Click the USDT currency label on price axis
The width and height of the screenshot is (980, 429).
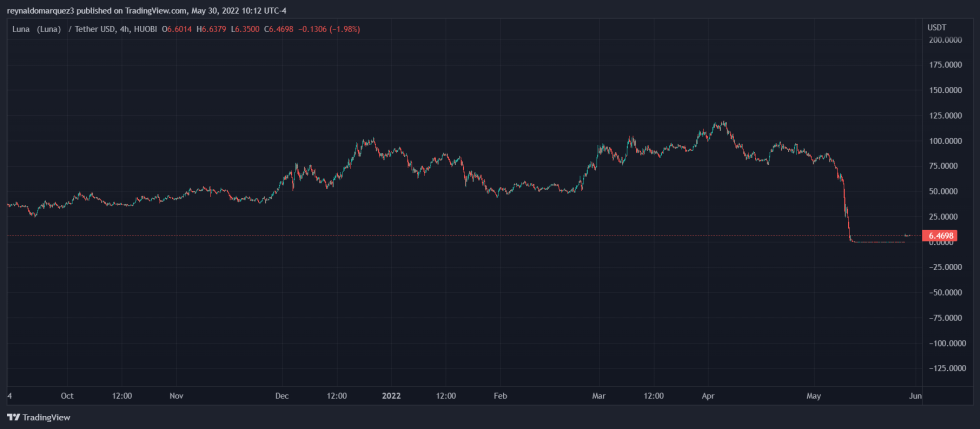[x=936, y=27]
